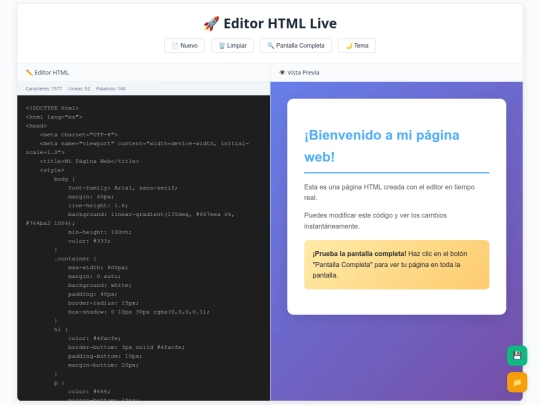This screenshot has height=405, width=540.
Task: Click the pencil icon beside Editor HTML
Action: [29, 72]
